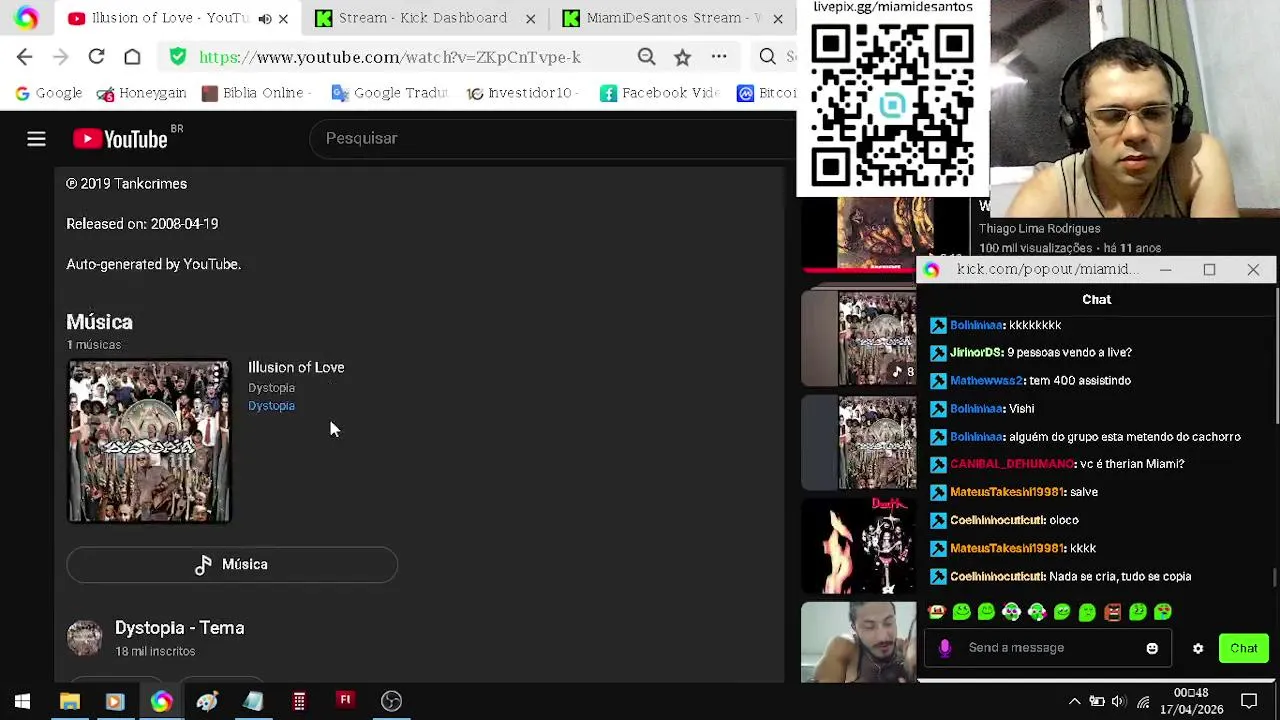The height and width of the screenshot is (720, 1280).
Task: Click the Chat send button in Kick popout
Action: [x=1244, y=648]
